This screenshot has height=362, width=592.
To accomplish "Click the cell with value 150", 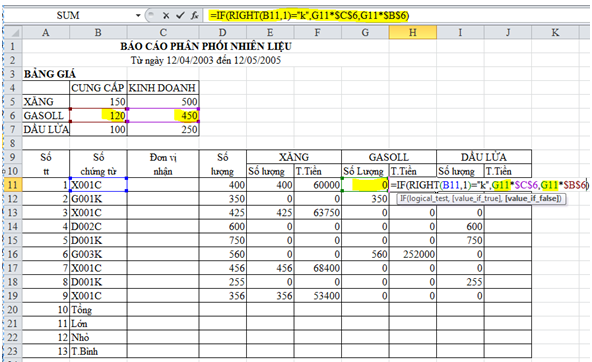I will point(98,102).
